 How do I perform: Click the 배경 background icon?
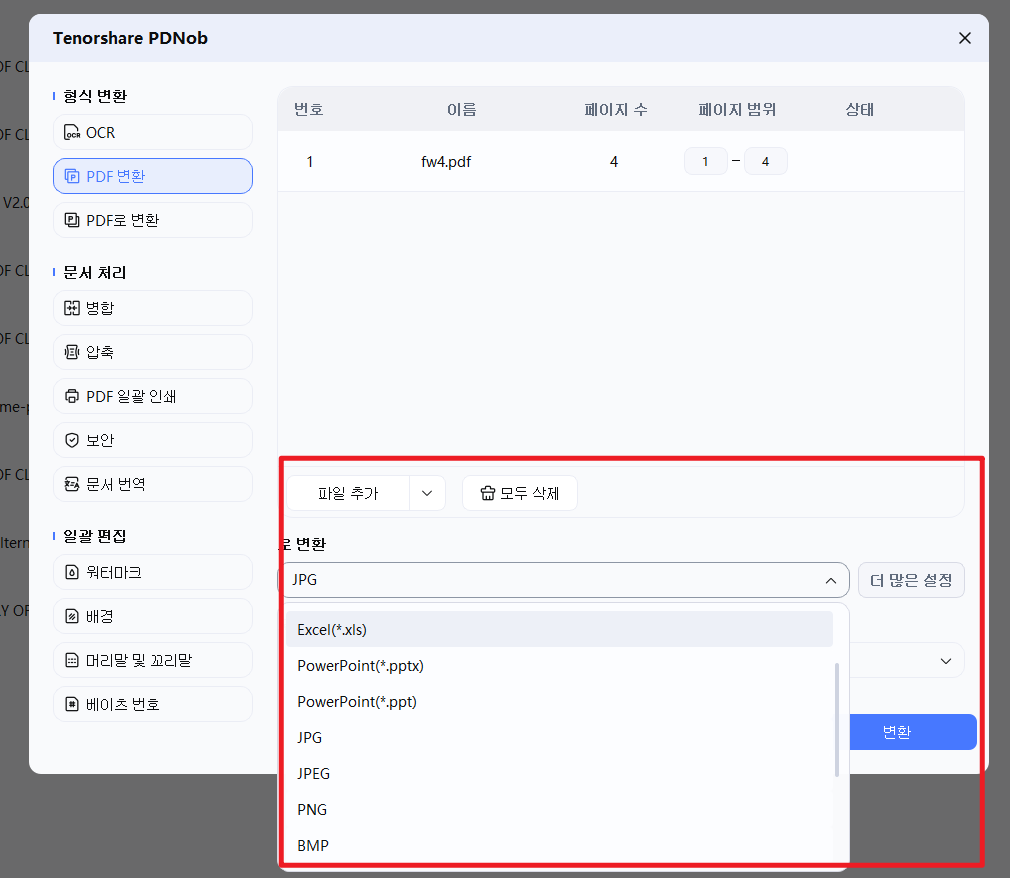point(72,616)
